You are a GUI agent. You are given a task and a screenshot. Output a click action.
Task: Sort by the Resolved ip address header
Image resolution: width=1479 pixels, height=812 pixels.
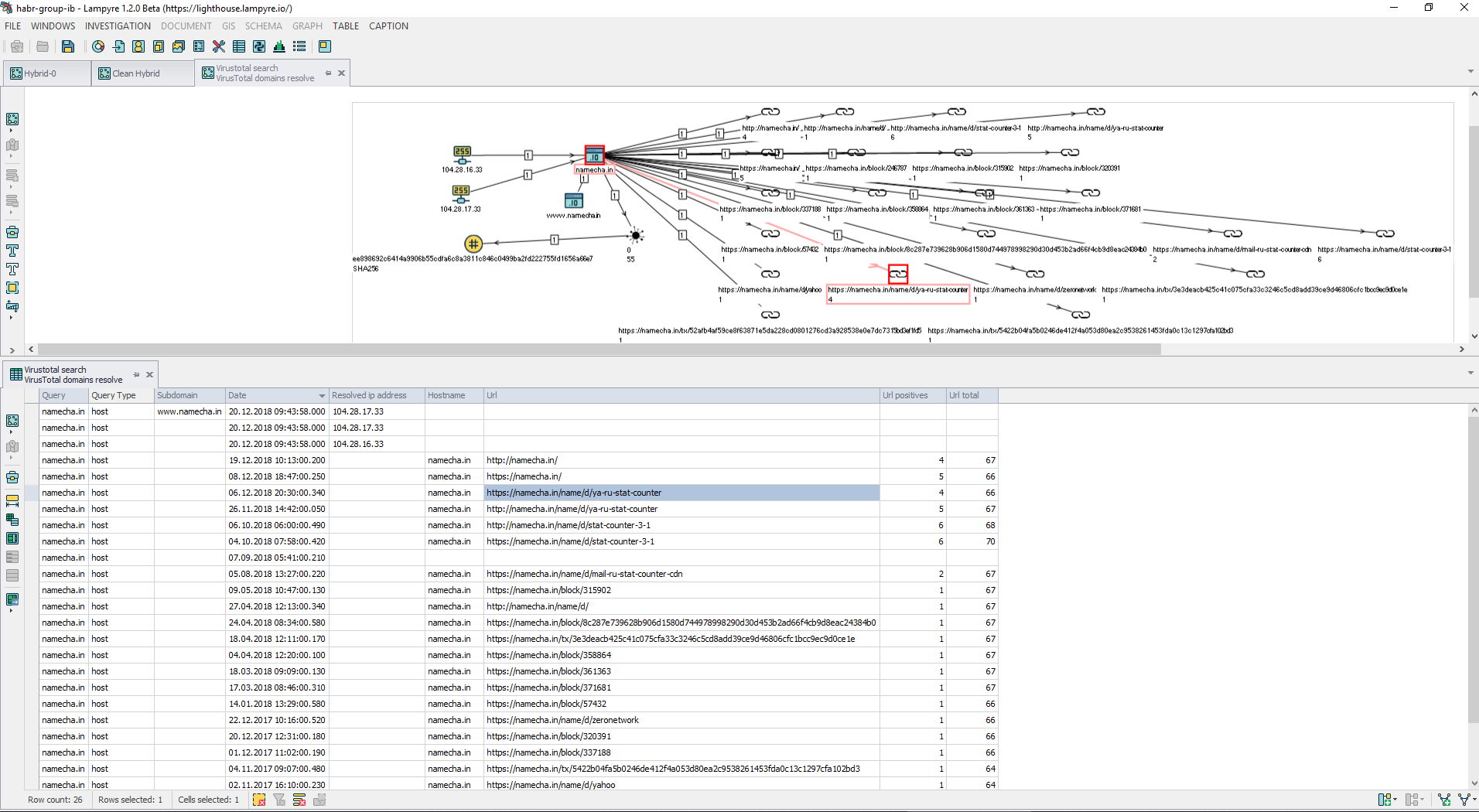[377, 395]
